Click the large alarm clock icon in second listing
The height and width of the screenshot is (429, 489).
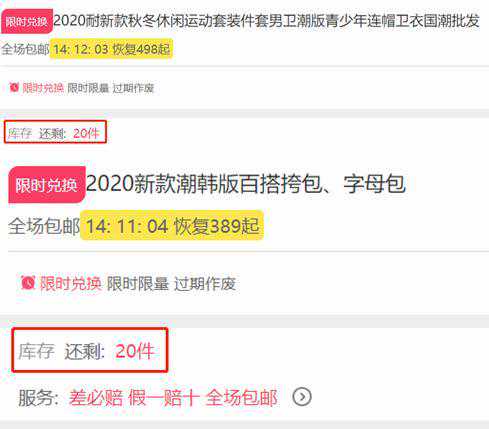pos(28,283)
